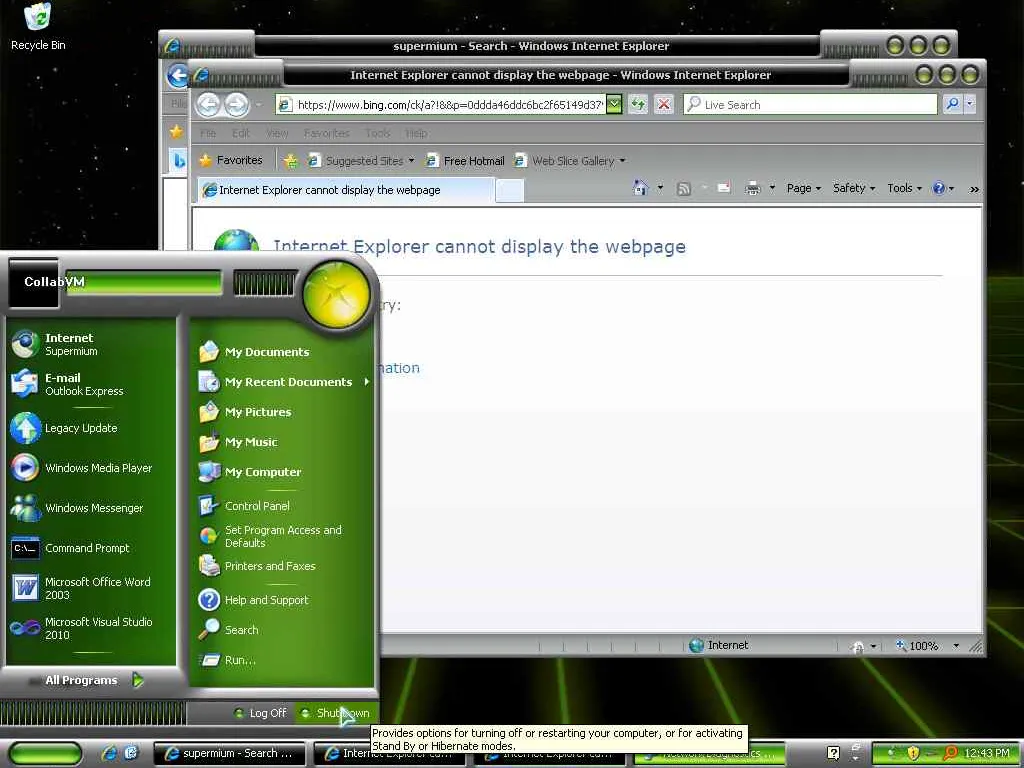The height and width of the screenshot is (768, 1024).
Task: Open search provider dropdown arrow
Action: point(970,104)
